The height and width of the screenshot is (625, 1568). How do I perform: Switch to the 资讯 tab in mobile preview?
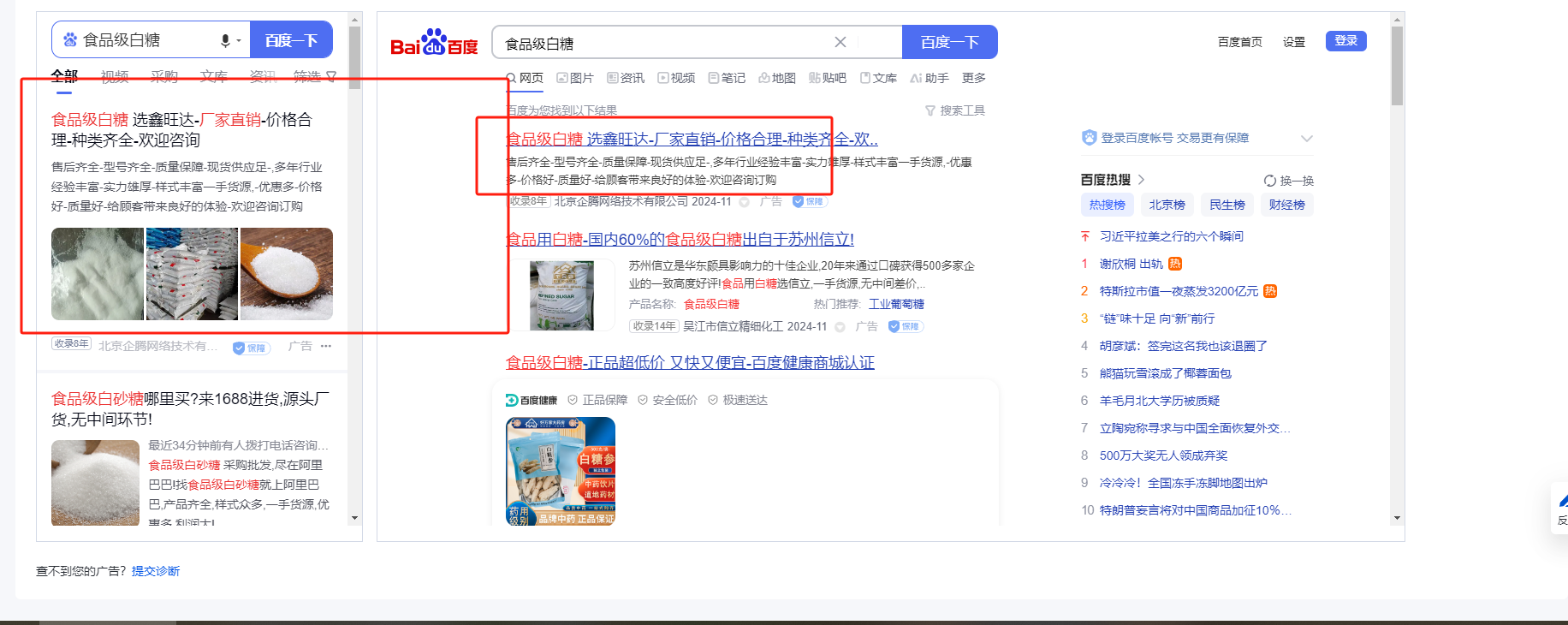[263, 77]
